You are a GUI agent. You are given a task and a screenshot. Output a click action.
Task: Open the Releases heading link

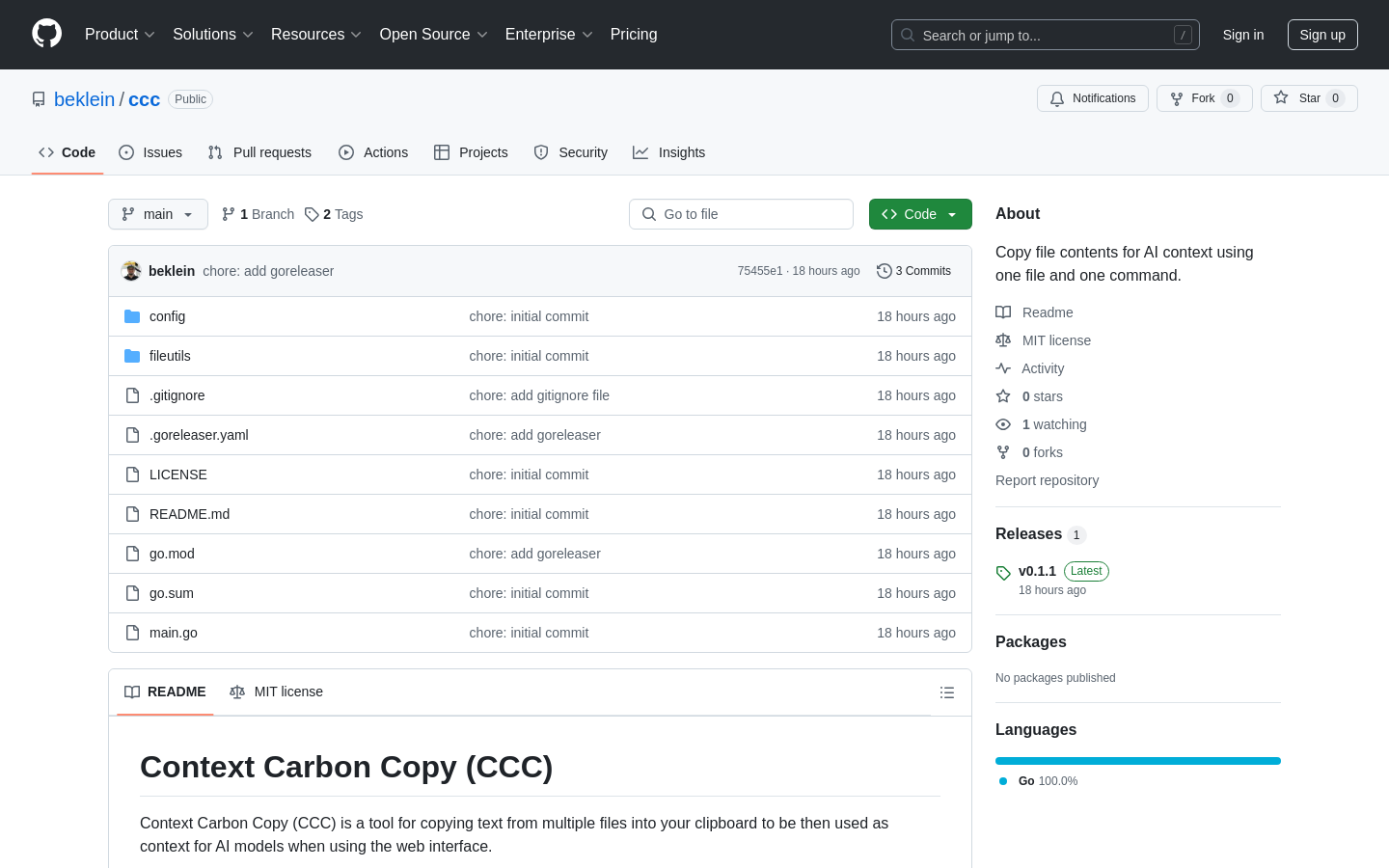click(1028, 534)
